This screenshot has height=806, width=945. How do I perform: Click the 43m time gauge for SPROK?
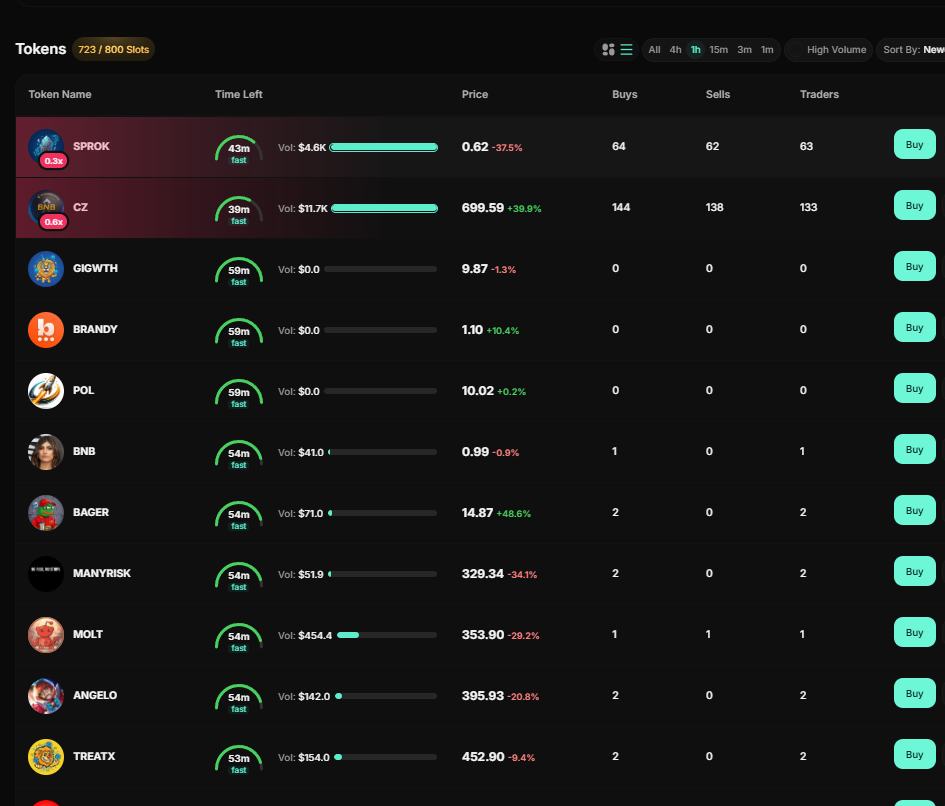pos(239,150)
